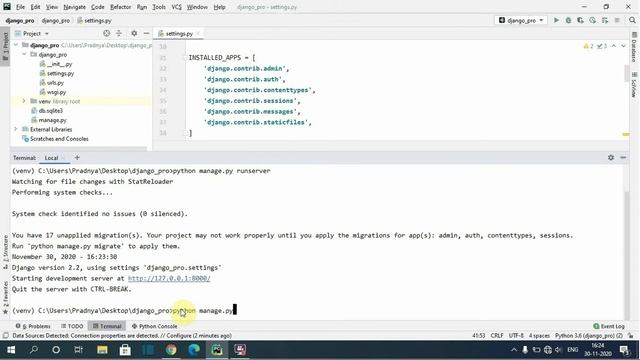The image size is (640, 360).
Task: Select settings.py in project tree
Action: pyautogui.click(x=60, y=73)
